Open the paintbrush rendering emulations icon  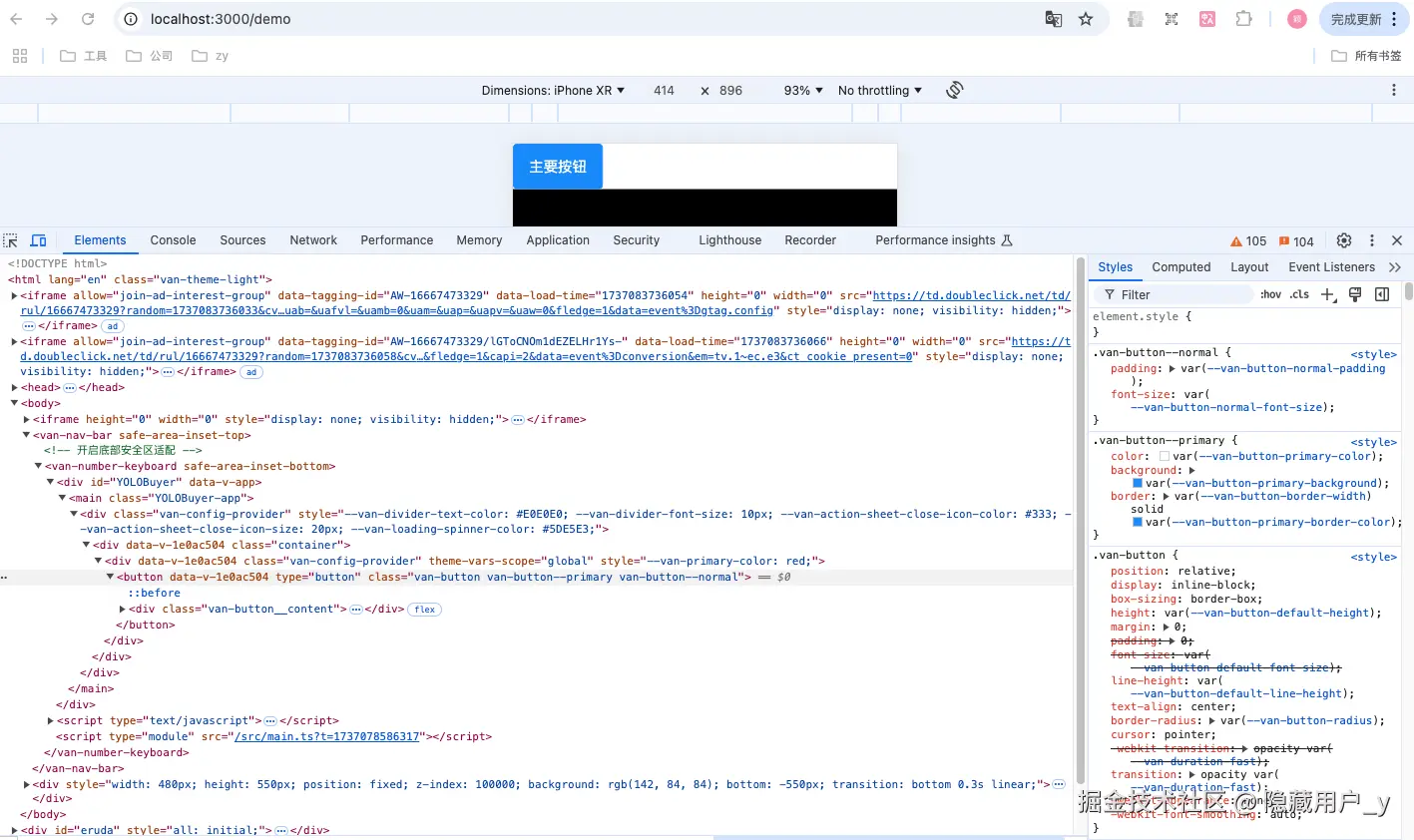point(1355,294)
